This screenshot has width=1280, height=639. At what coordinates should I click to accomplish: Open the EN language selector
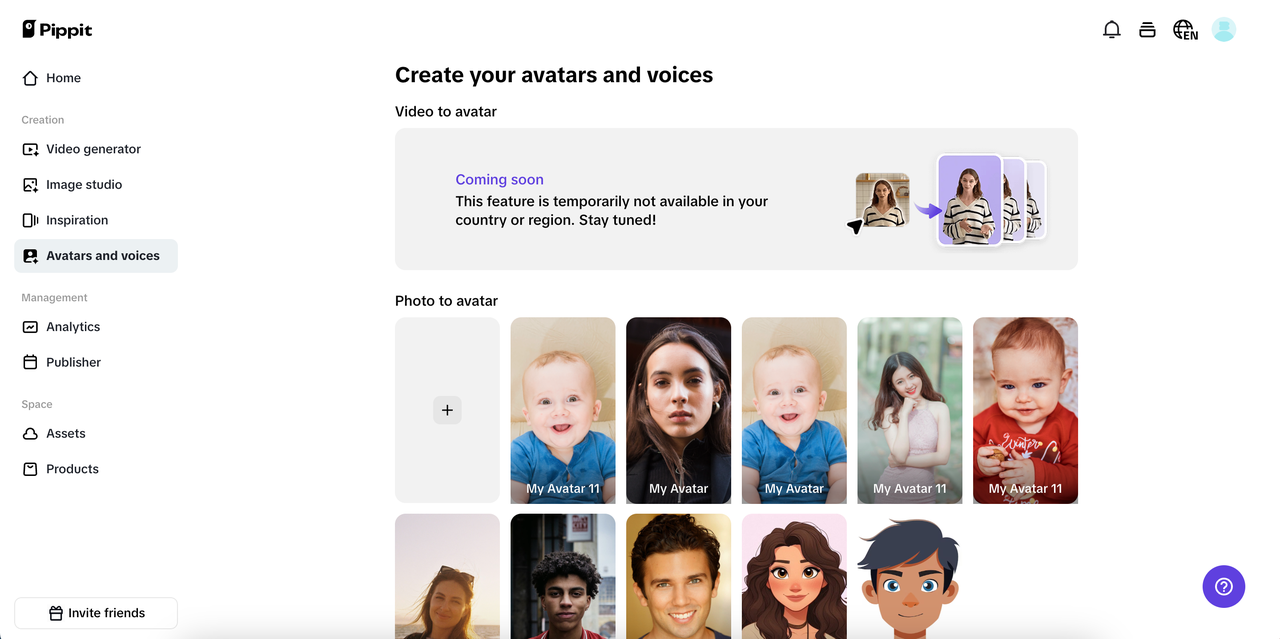coord(1184,29)
